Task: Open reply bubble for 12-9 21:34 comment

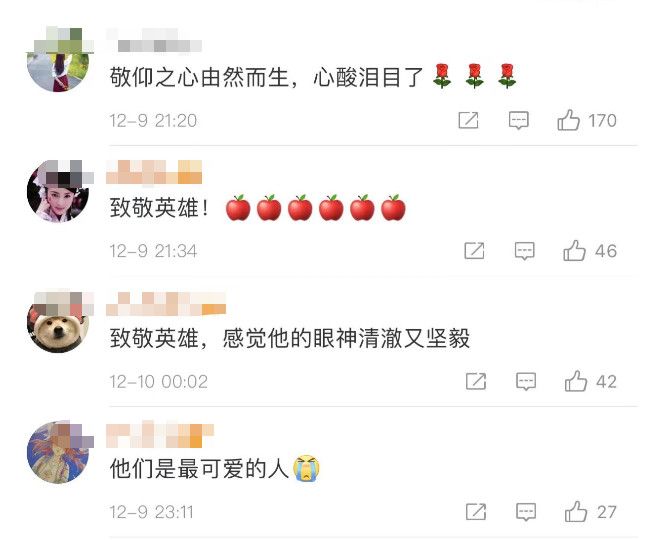Action: point(524,251)
